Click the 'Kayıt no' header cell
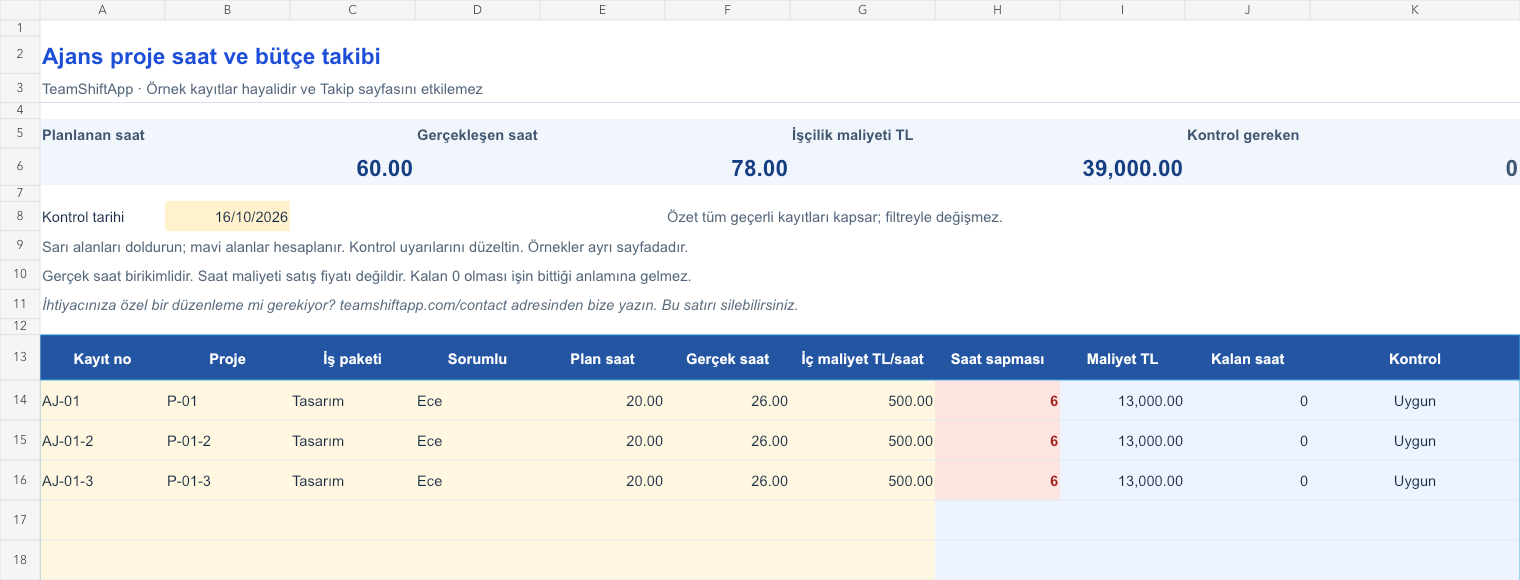 [102, 359]
